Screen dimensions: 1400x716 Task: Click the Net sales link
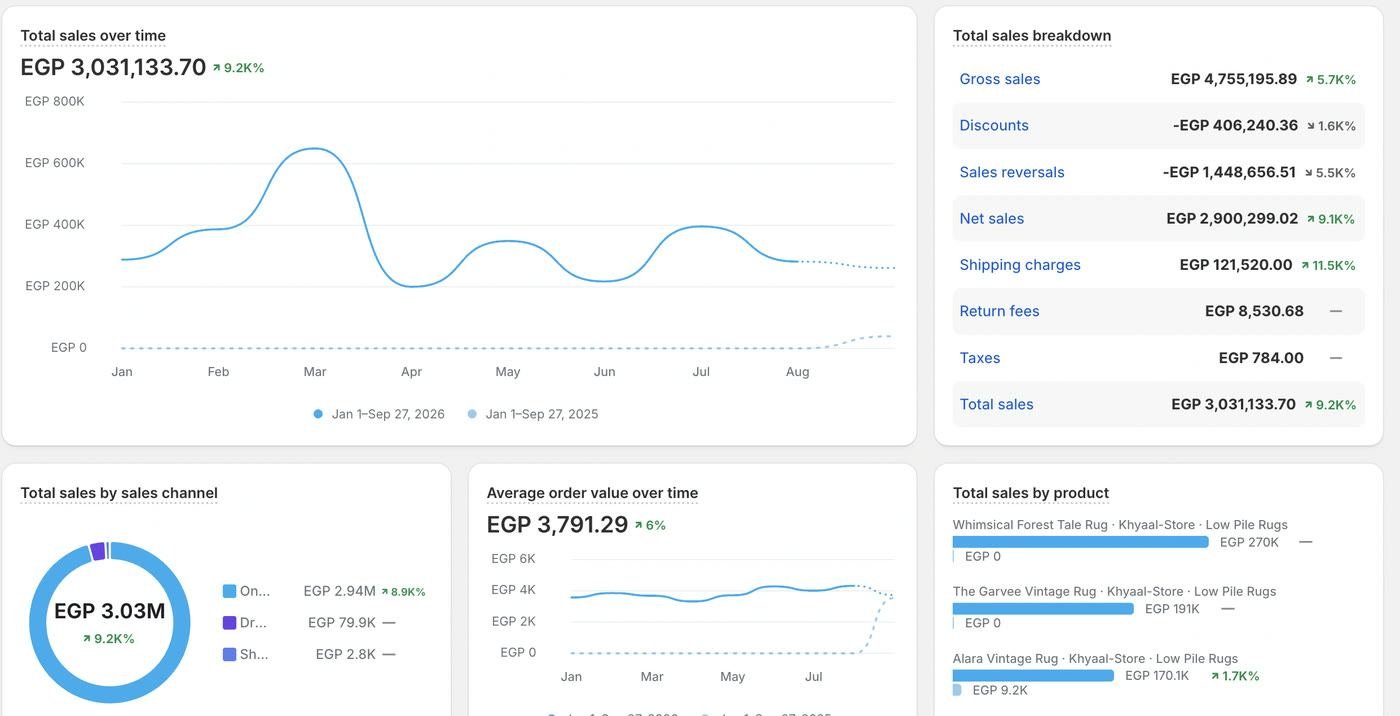[992, 218]
